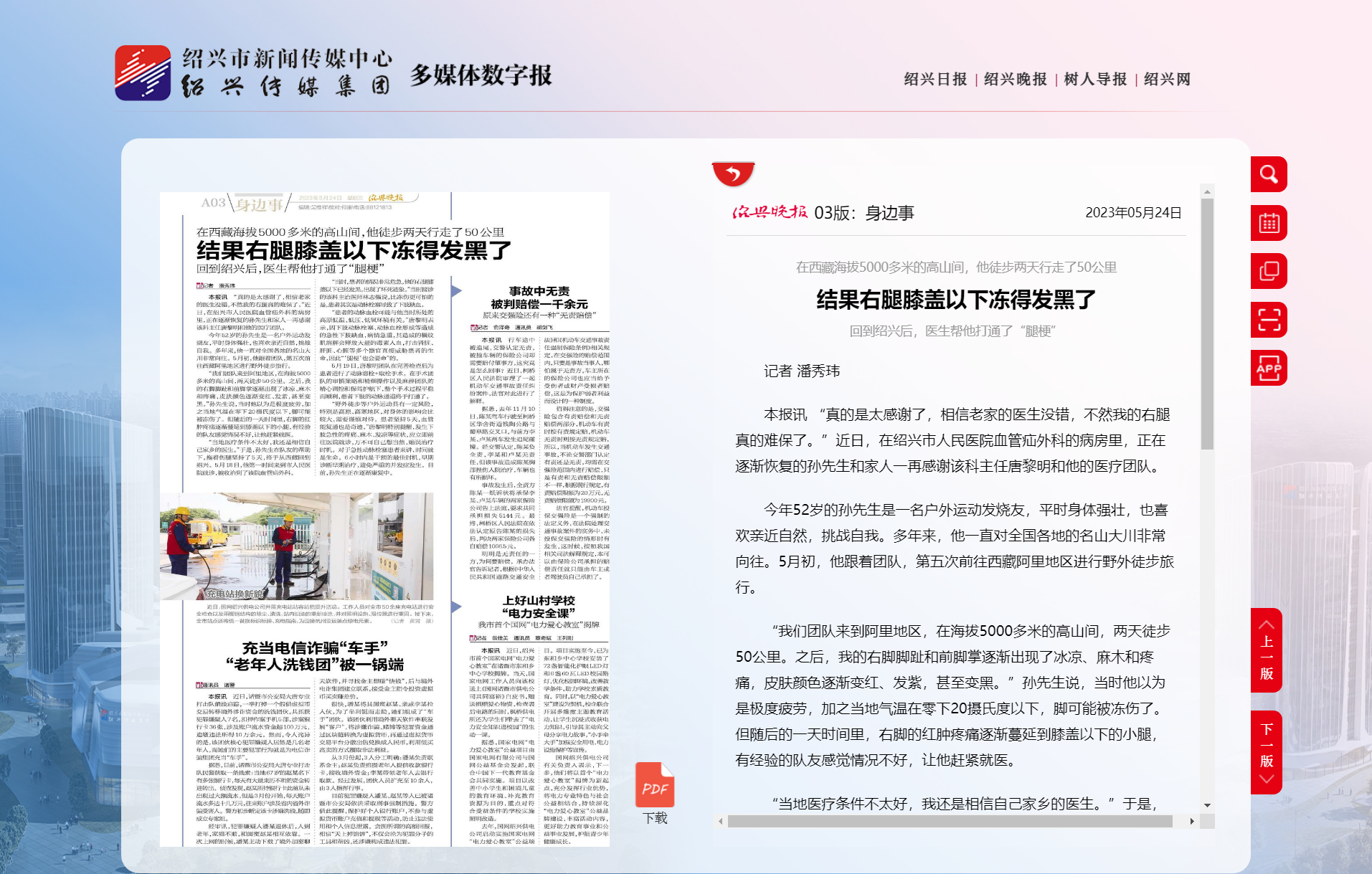Open newspaper article 事故中无责被判赔偿一千余元

(539, 298)
